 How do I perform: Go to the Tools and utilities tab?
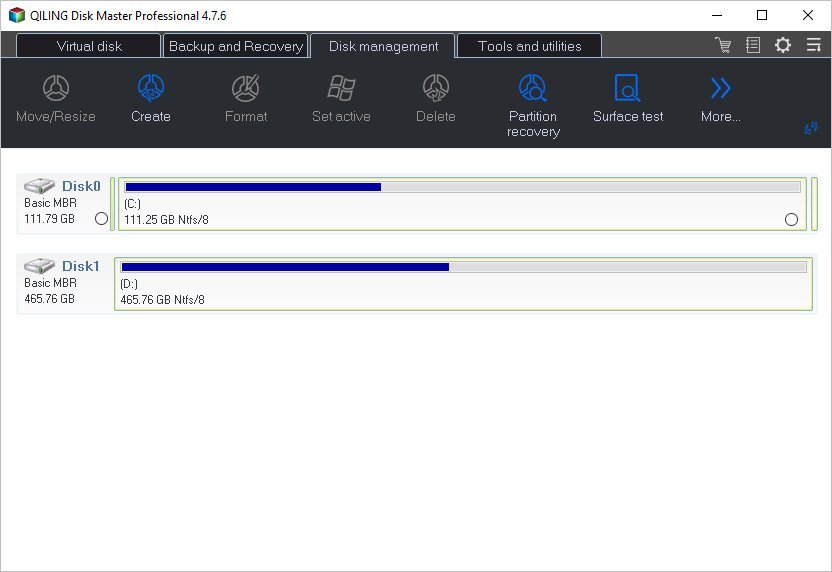(x=529, y=46)
